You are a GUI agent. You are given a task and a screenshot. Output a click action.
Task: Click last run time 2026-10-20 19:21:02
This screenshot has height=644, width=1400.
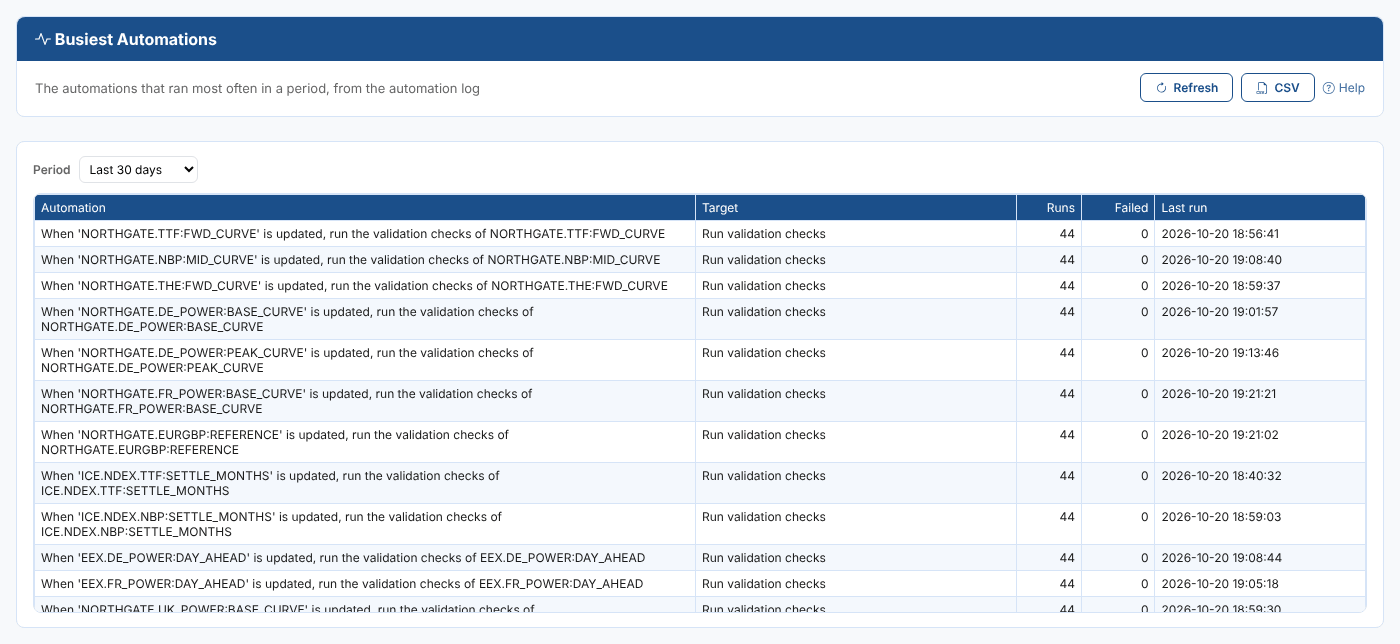pyautogui.click(x=1220, y=435)
